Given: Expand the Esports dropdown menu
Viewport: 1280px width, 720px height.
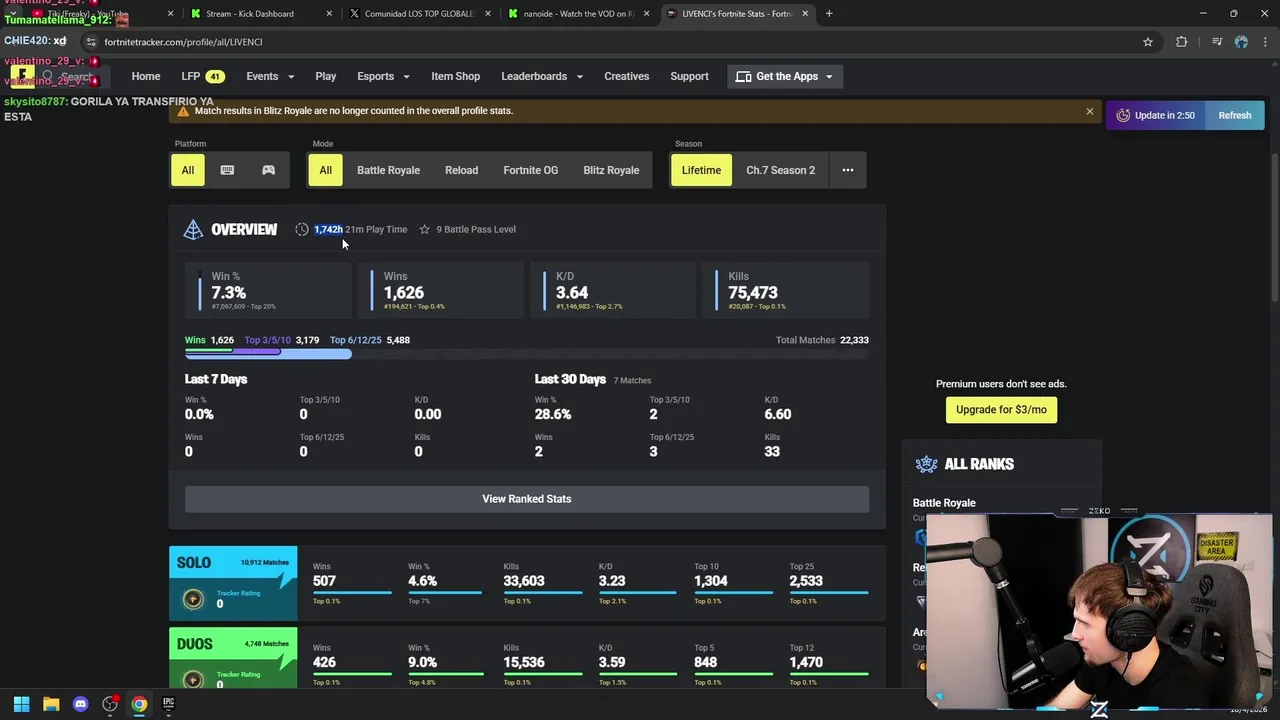Looking at the screenshot, I should tap(383, 76).
